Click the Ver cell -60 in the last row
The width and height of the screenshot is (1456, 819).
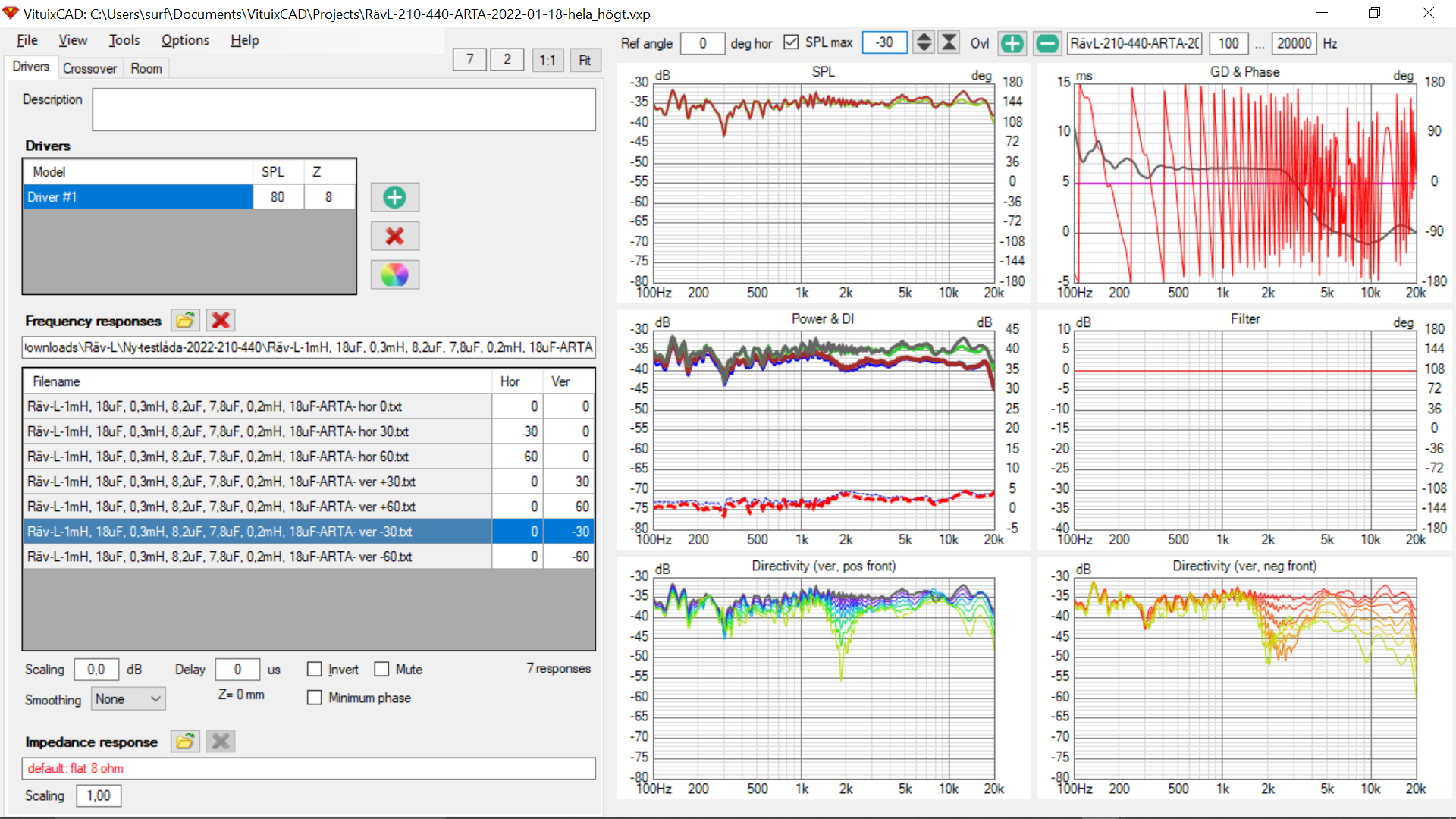[568, 557]
